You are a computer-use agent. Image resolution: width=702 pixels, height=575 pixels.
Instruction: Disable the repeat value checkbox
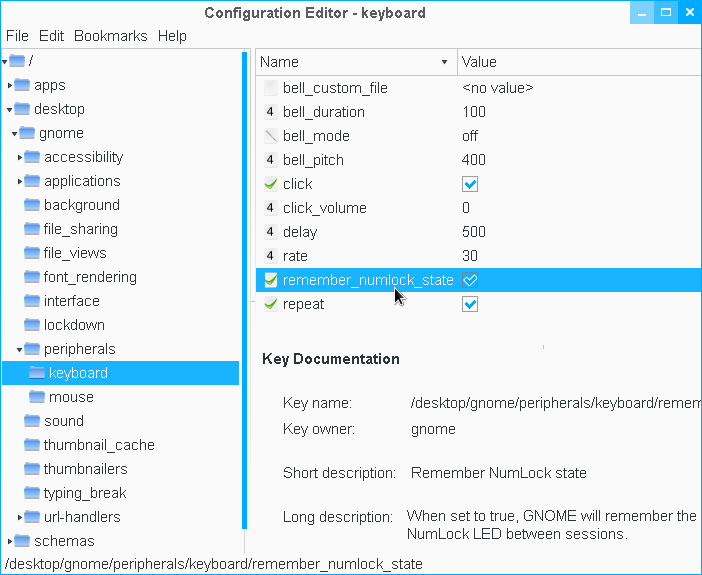[x=470, y=304]
